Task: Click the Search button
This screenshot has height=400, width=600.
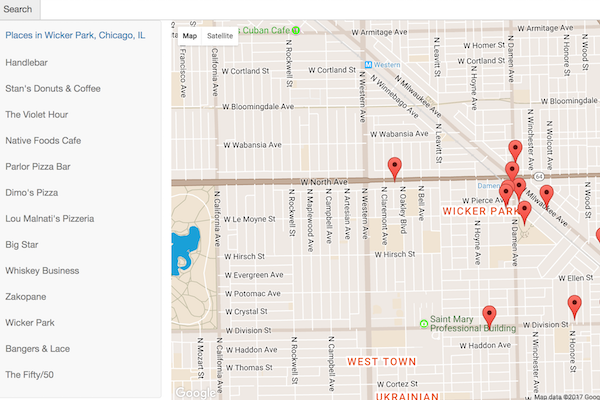Action: (x=20, y=9)
